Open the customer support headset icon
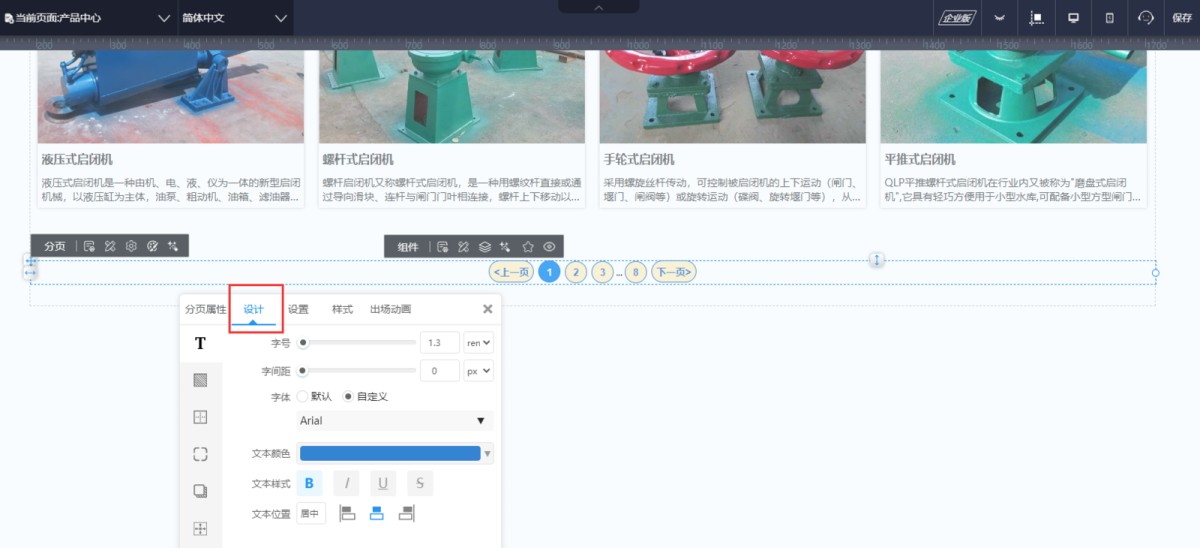1200x548 pixels. (x=1146, y=18)
